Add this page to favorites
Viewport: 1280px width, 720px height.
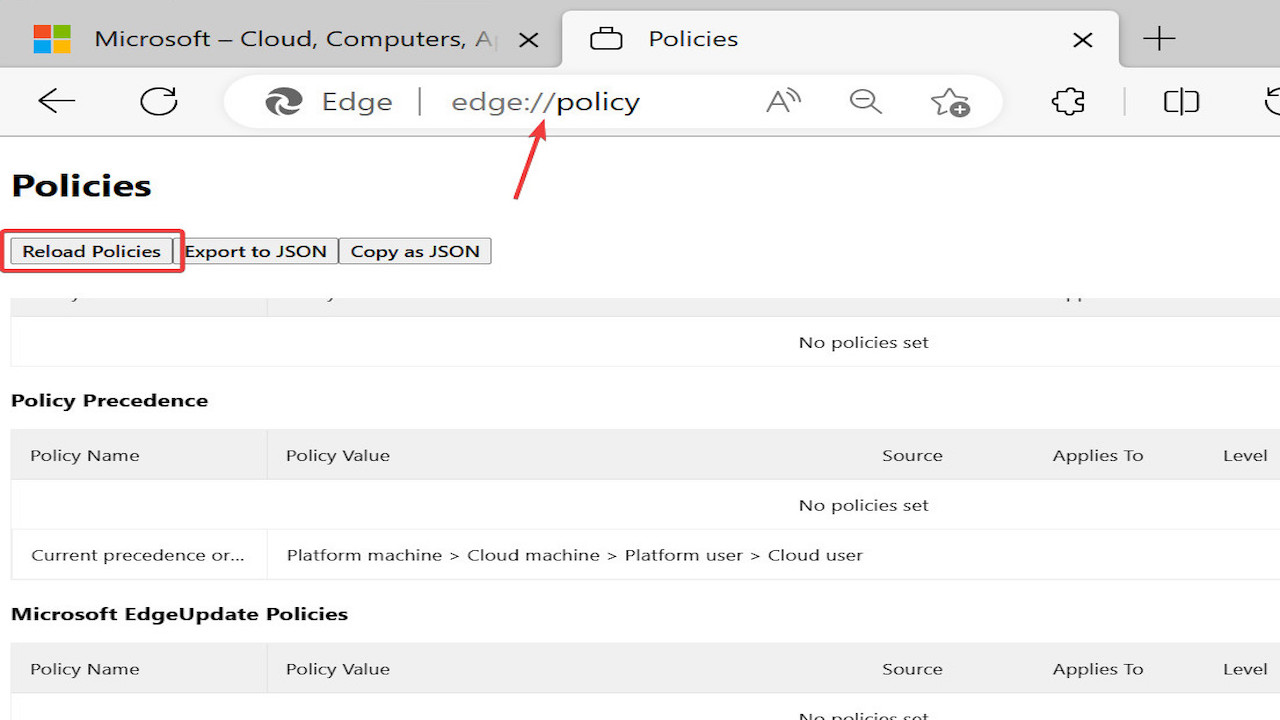948,101
